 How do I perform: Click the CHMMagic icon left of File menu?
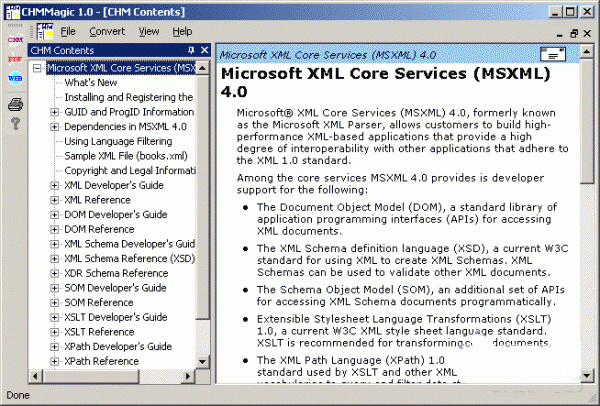[x=44, y=31]
